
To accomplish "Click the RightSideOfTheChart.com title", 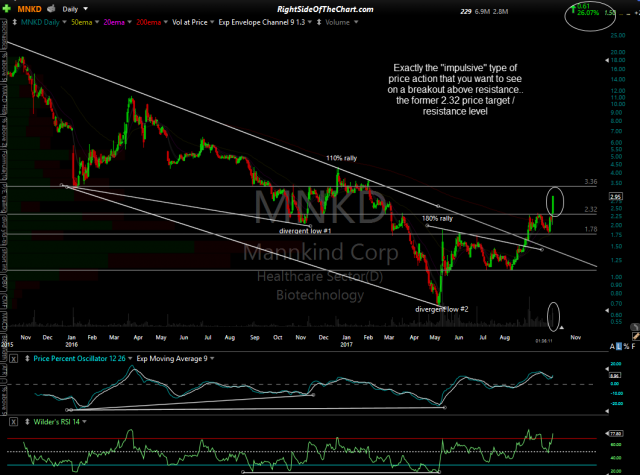I will (325, 9).
